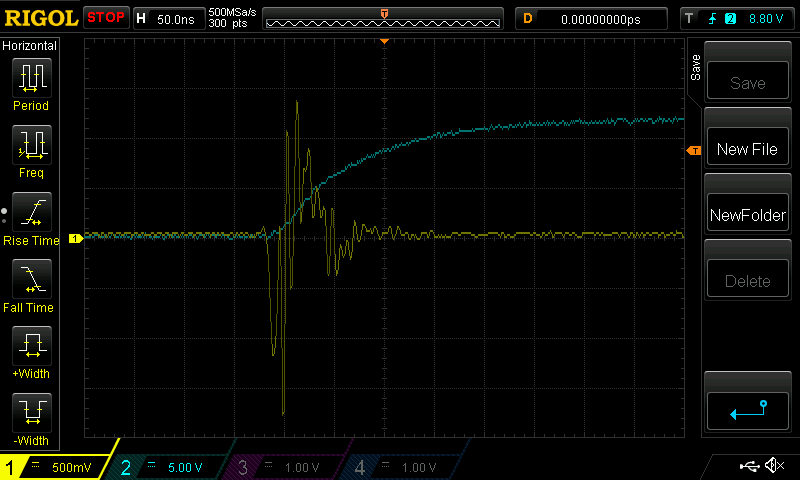Click the Delete button
Image resolution: width=800 pixels, height=480 pixels.
(748, 280)
